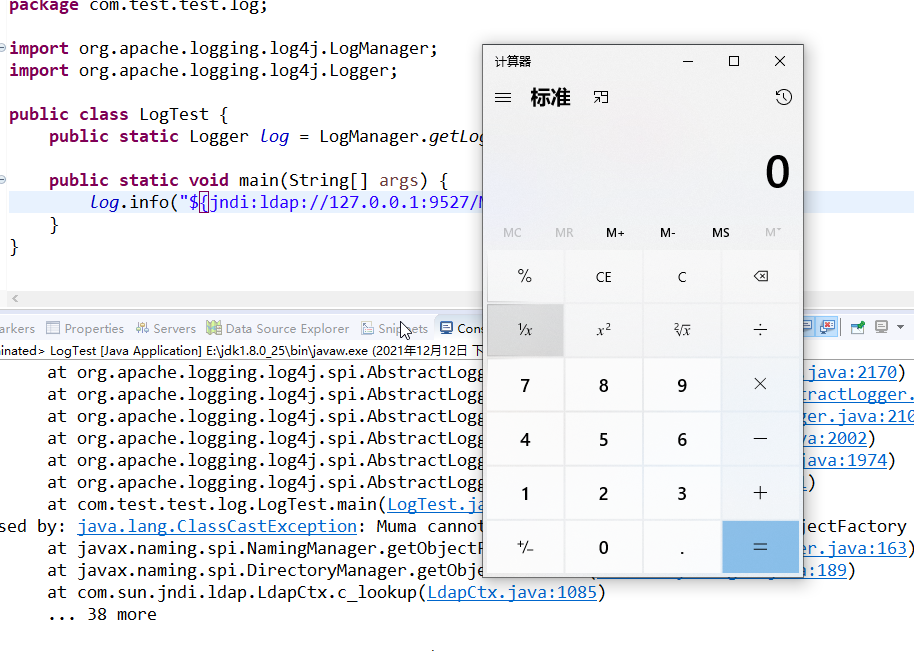Screen dimensions: 914x651
Task: Click digit 2 on the calculator
Action: (603, 493)
